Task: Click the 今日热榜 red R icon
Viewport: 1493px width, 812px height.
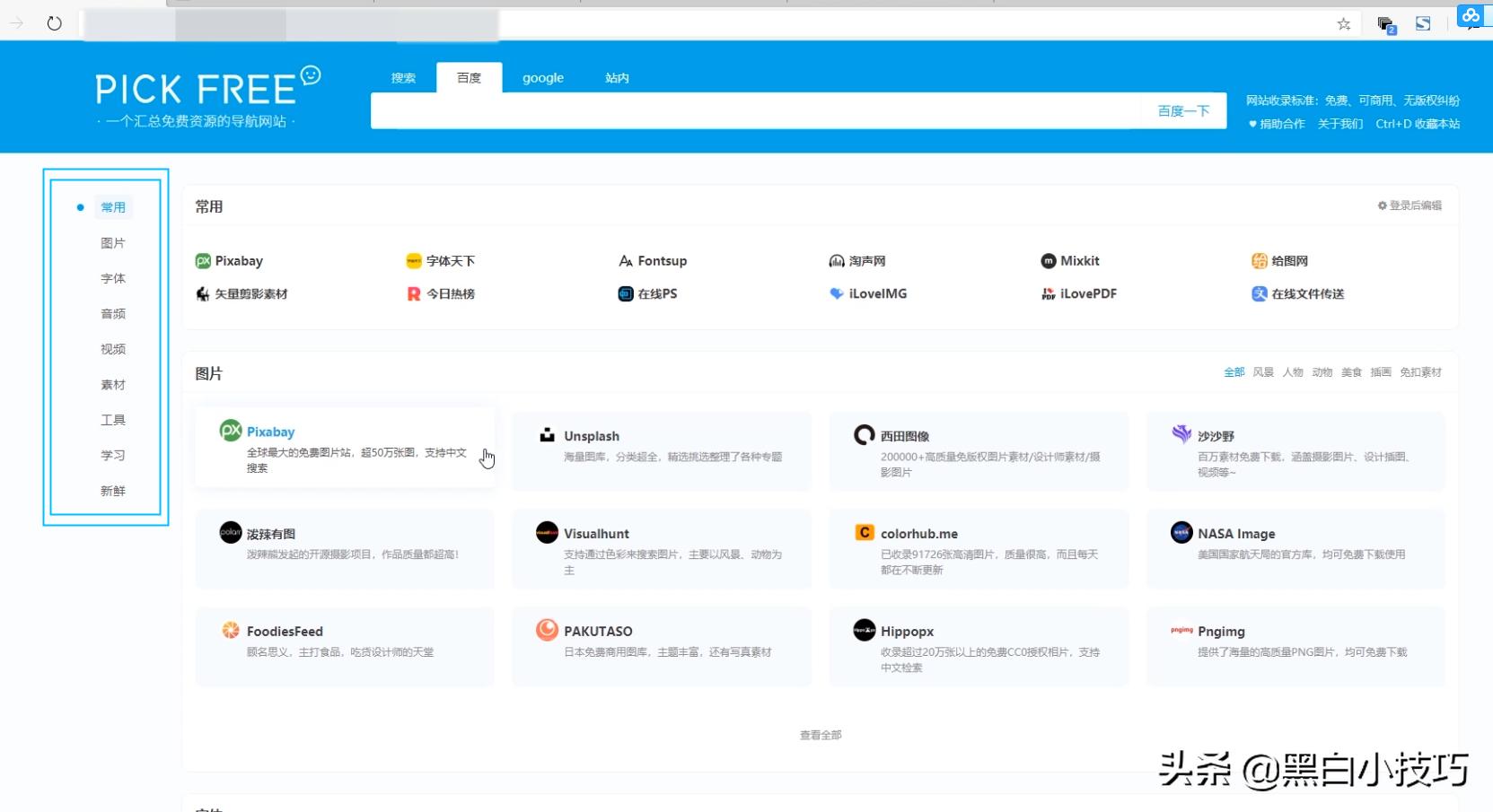Action: (x=414, y=294)
